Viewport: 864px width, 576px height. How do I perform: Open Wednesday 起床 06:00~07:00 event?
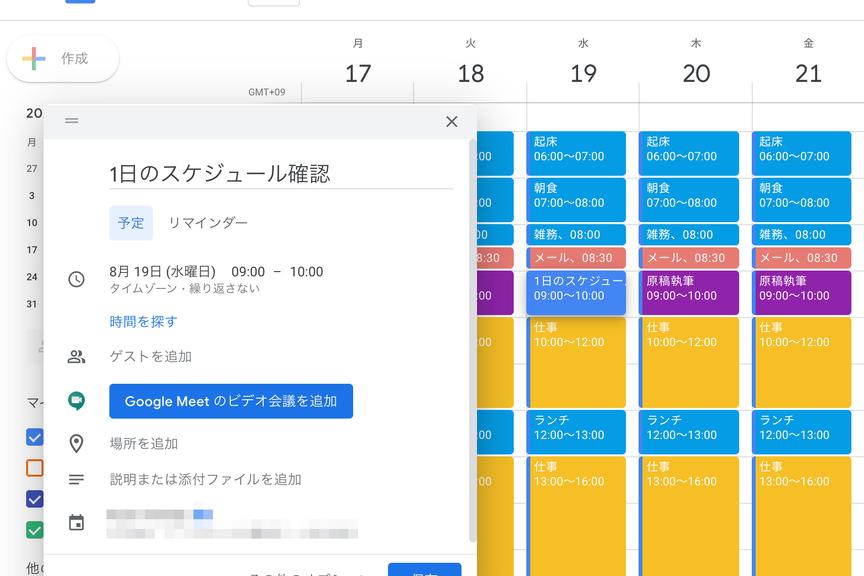point(576,153)
